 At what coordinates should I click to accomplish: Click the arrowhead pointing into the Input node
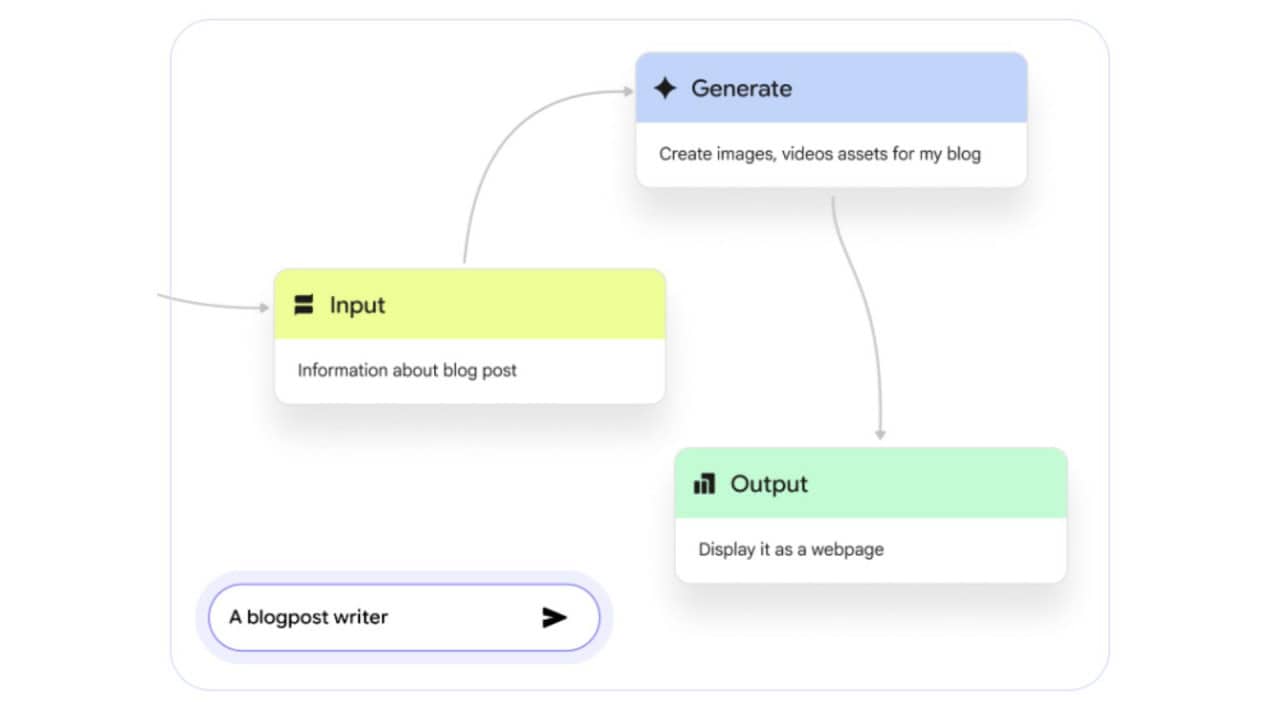(x=264, y=307)
